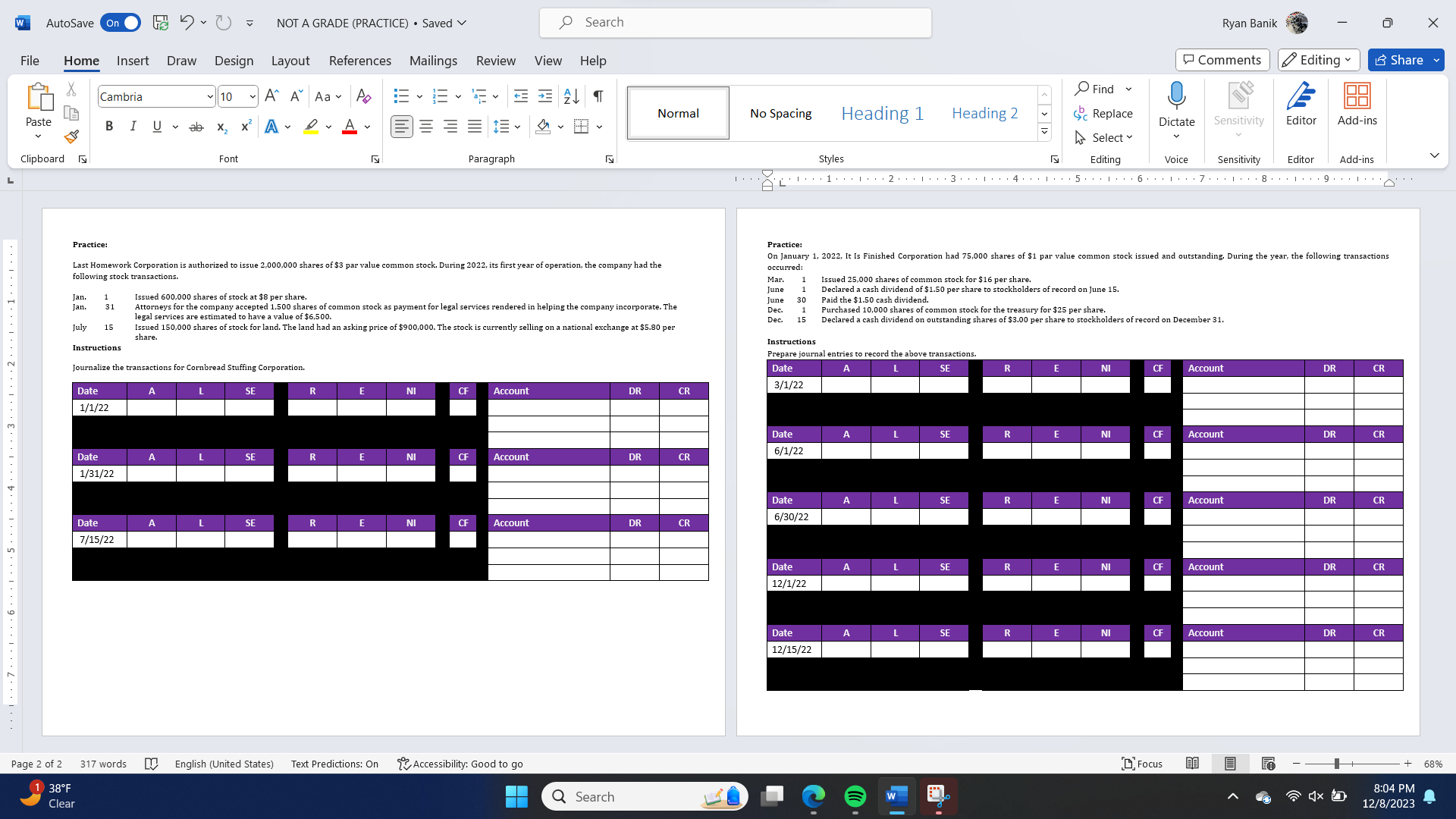Click the Share button
Image resolution: width=1456 pixels, height=819 pixels.
[1404, 60]
